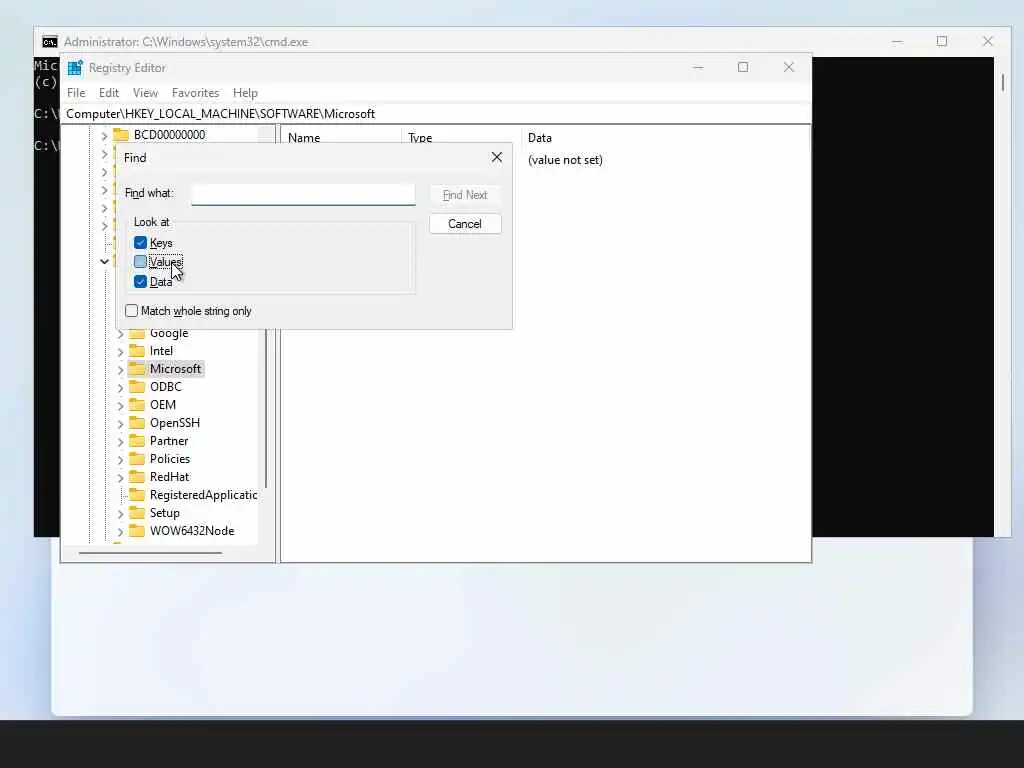Maximize the Registry Editor window

coord(743,67)
